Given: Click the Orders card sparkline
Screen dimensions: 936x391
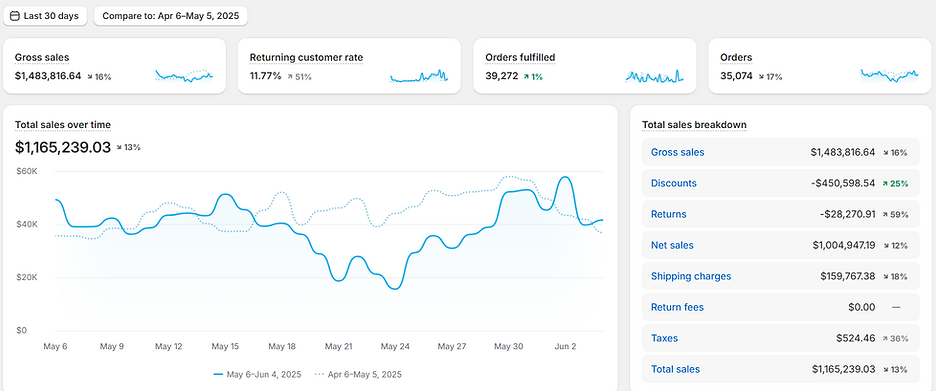Looking at the screenshot, I should [x=889, y=76].
